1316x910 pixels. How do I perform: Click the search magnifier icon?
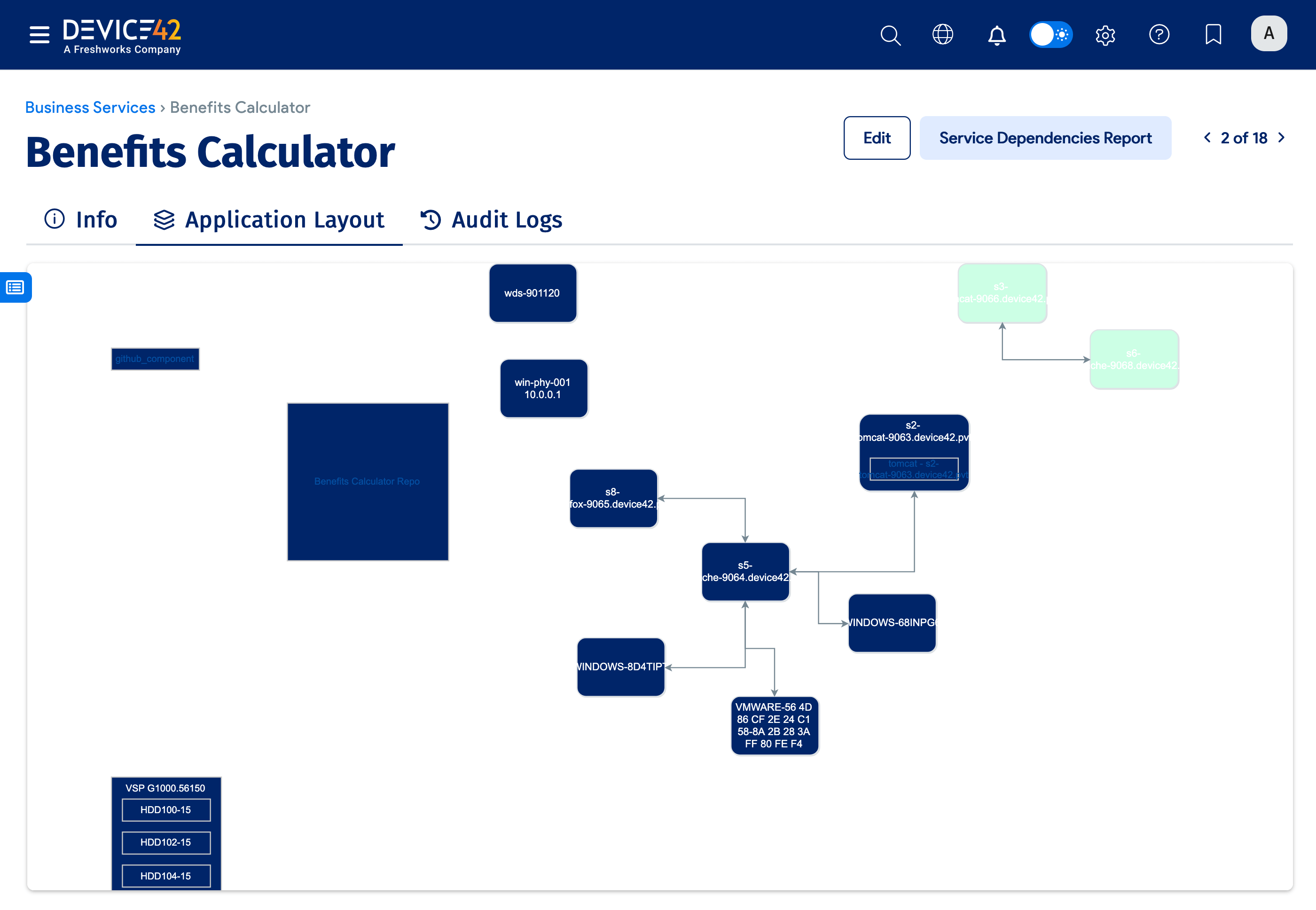coord(890,35)
